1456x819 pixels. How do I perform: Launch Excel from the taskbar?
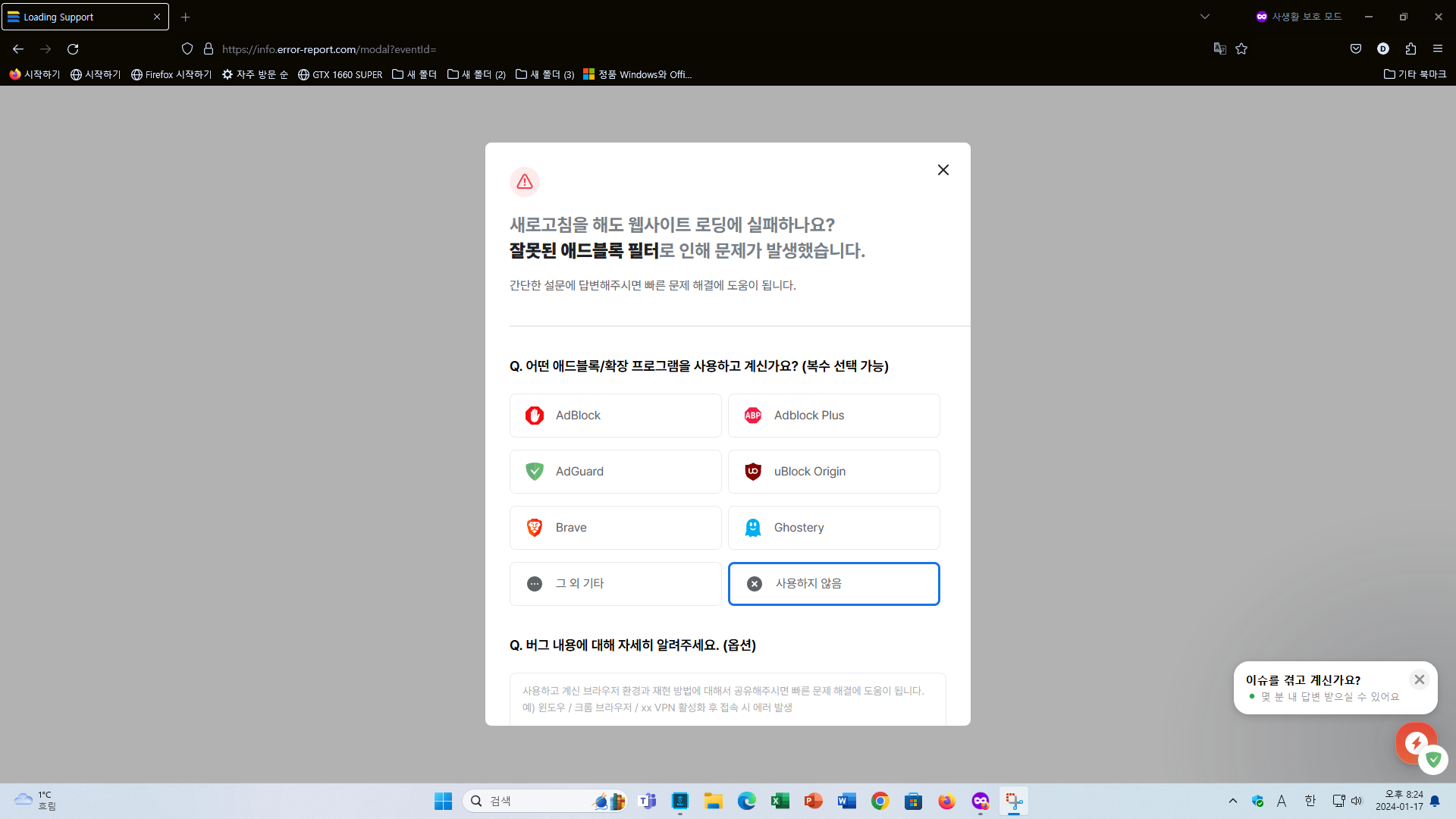[780, 801]
